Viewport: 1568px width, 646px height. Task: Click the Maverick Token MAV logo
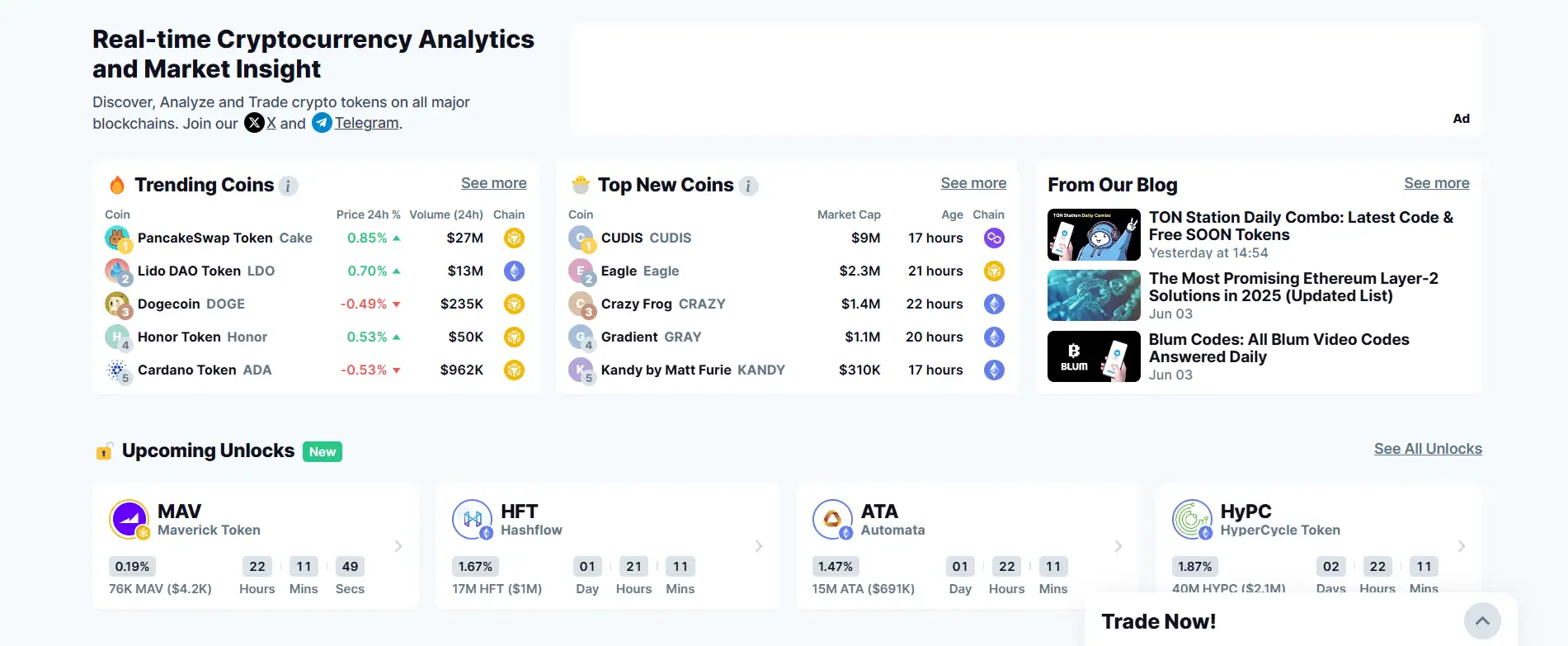click(x=129, y=520)
